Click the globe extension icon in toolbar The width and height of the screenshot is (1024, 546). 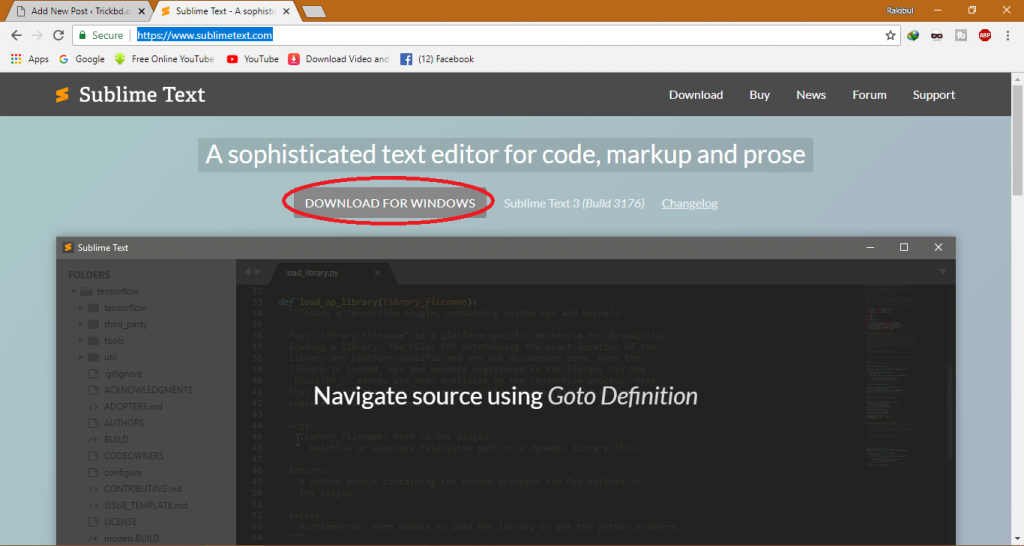913,35
